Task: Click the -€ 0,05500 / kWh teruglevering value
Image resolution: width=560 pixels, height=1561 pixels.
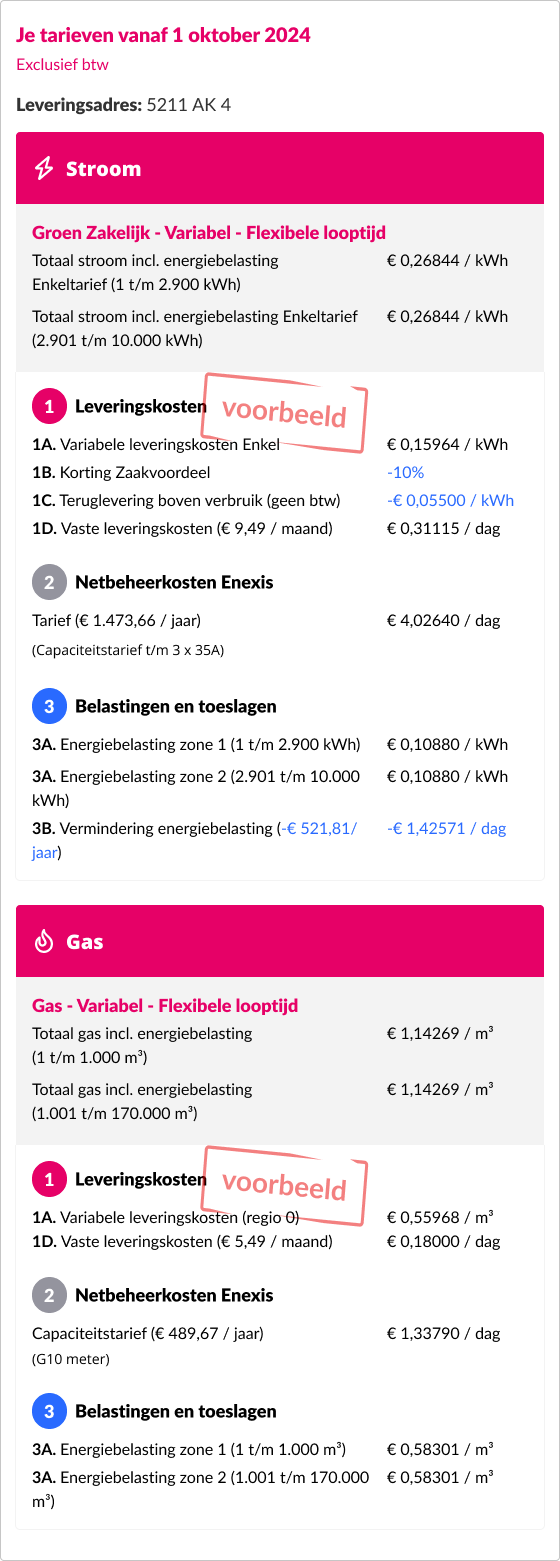Action: (x=450, y=500)
